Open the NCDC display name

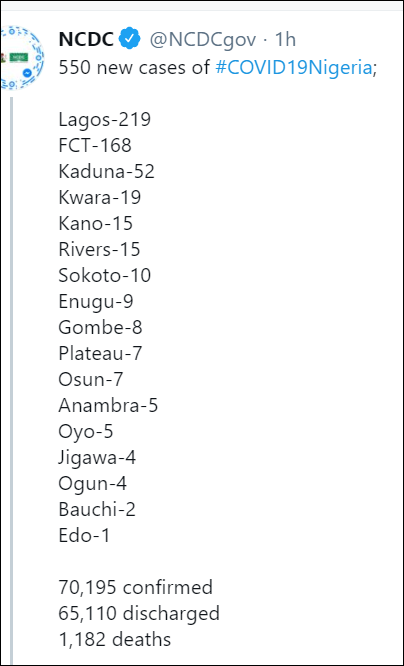pos(86,40)
